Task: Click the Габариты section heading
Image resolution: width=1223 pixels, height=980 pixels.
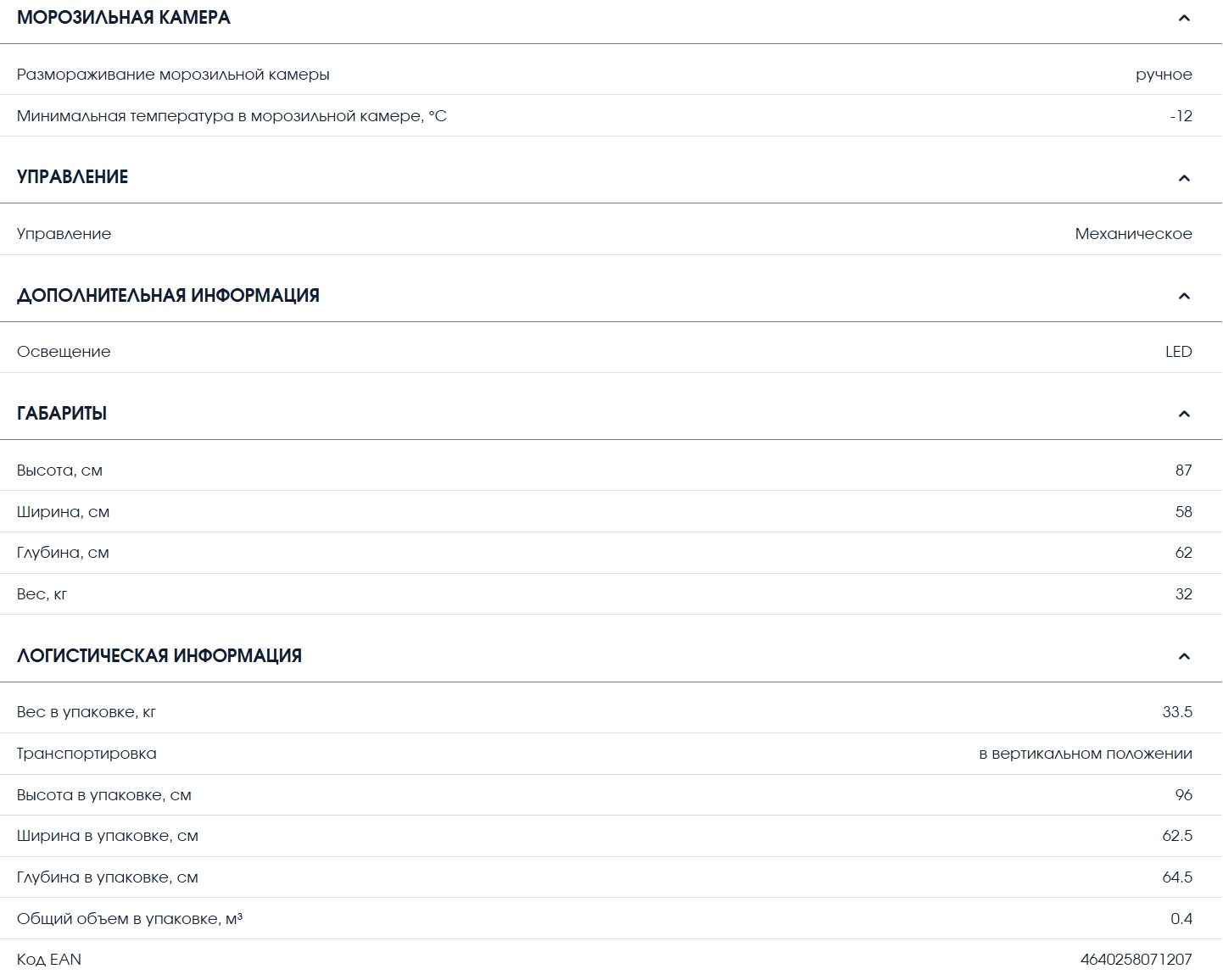Action: tap(62, 414)
